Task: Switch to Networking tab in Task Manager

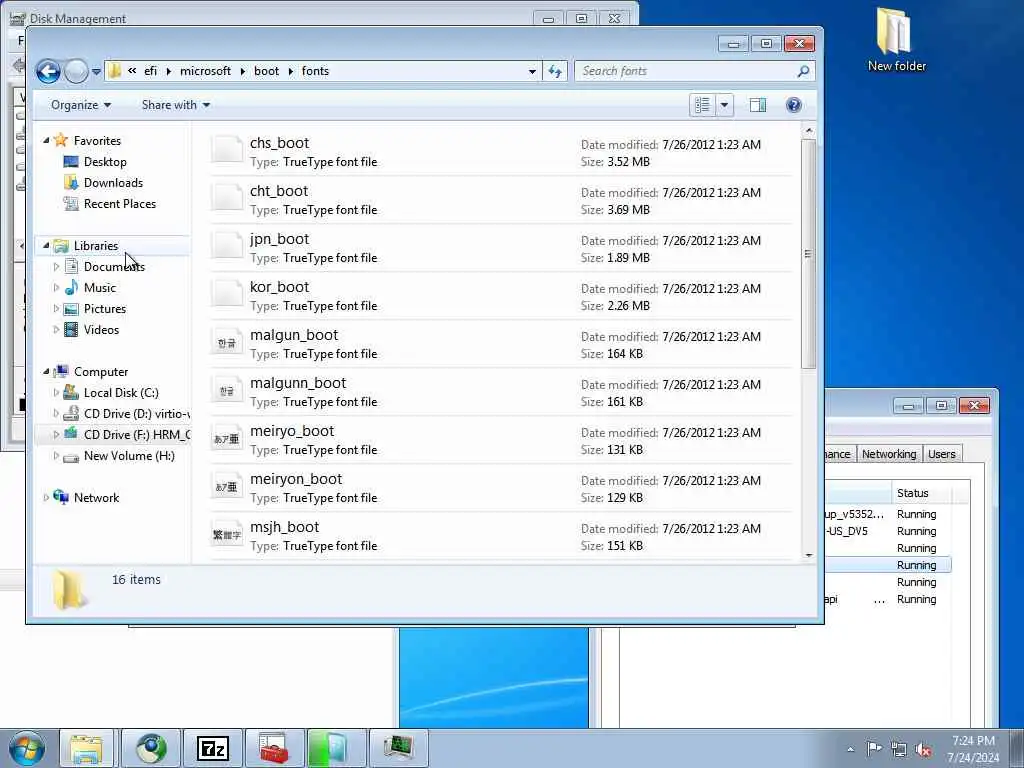Action: [889, 454]
